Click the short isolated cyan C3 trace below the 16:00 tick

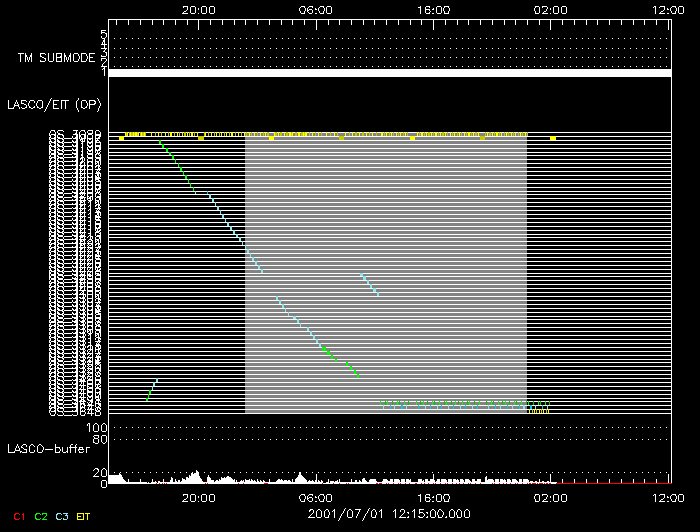(x=370, y=284)
